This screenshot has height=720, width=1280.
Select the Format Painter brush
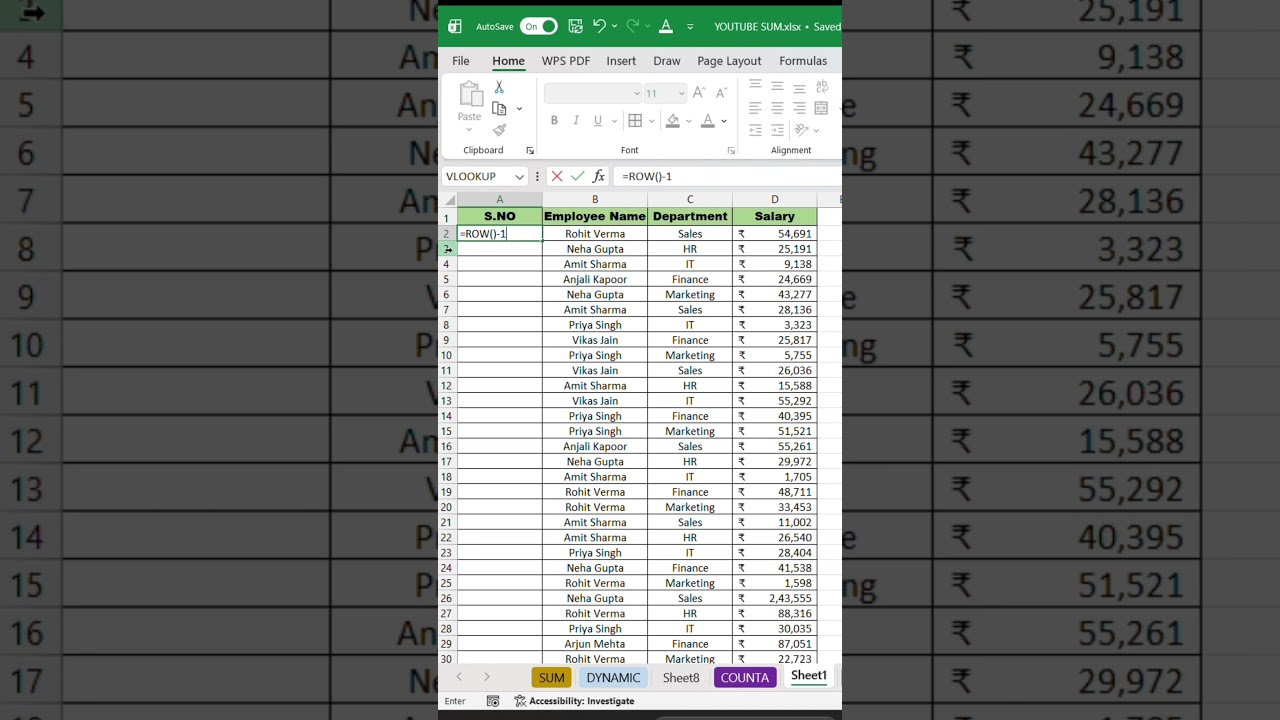[499, 130]
